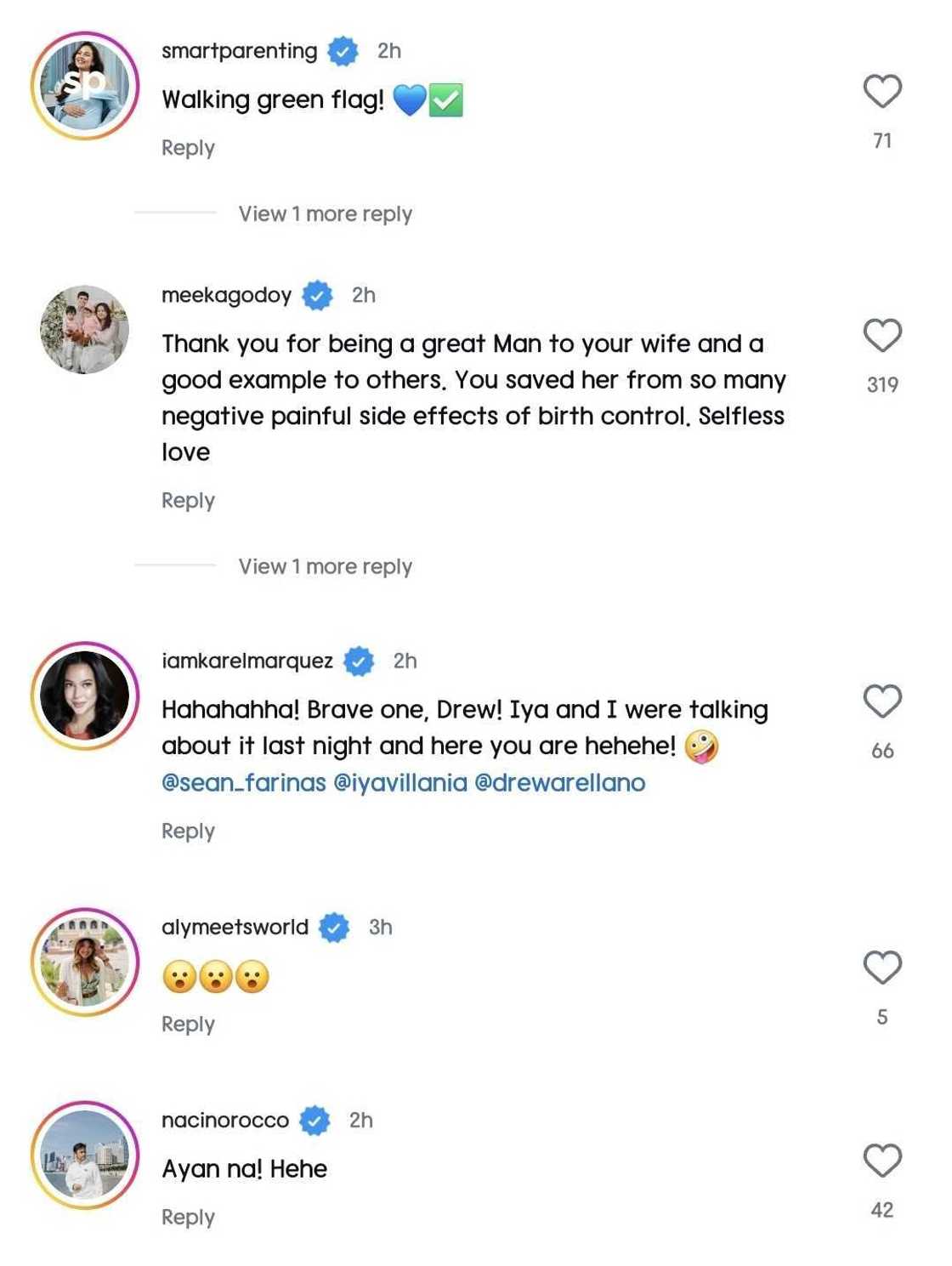Open meekagodoy's profile avatar
952x1266 pixels.
[85, 330]
